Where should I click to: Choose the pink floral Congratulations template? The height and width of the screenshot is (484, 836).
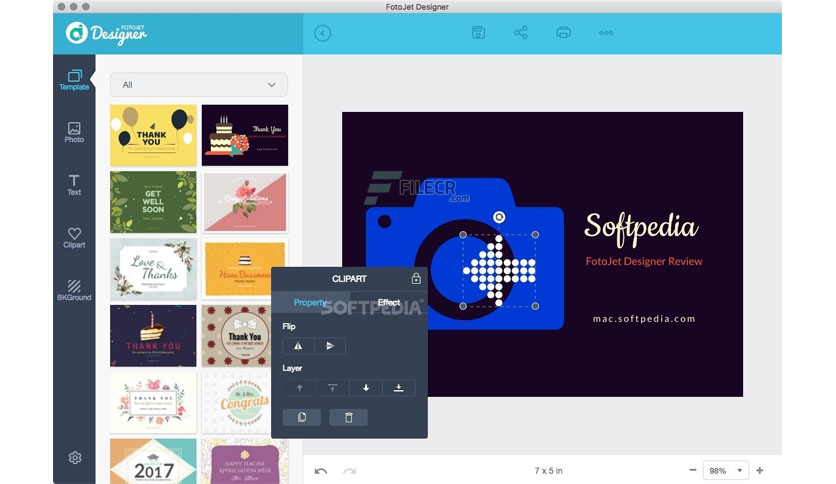pos(245,202)
